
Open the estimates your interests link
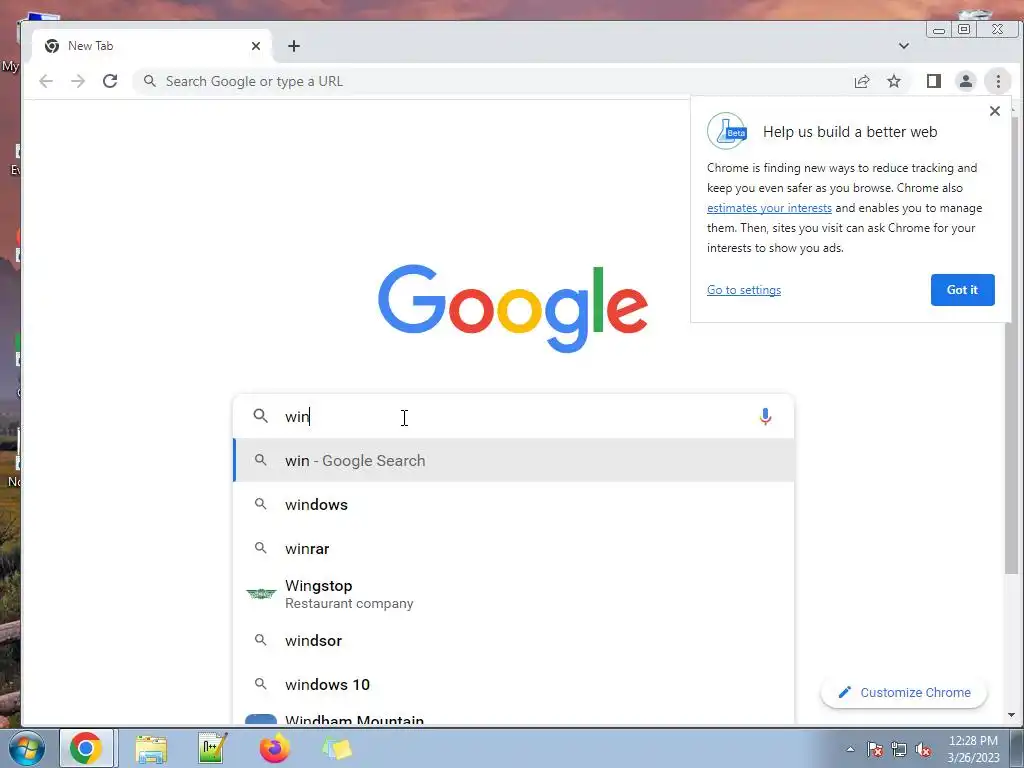coord(769,208)
